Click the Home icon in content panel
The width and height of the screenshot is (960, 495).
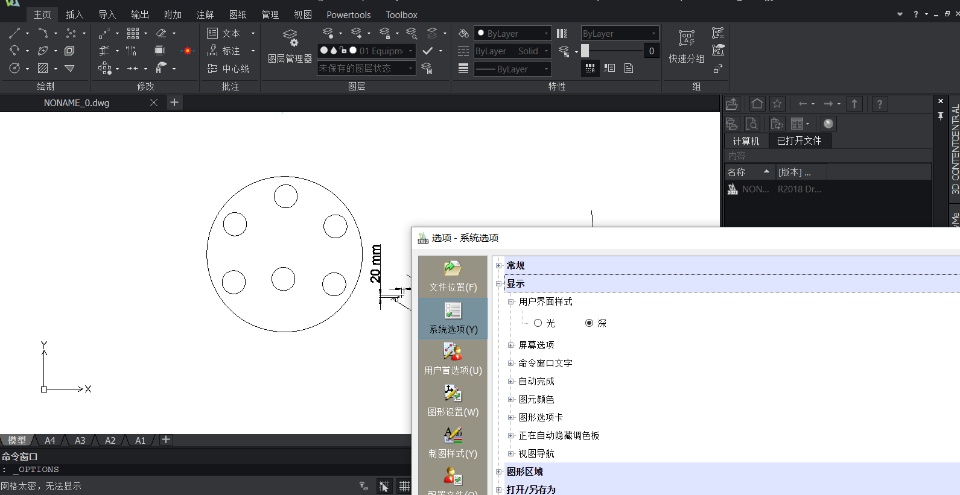(x=757, y=104)
